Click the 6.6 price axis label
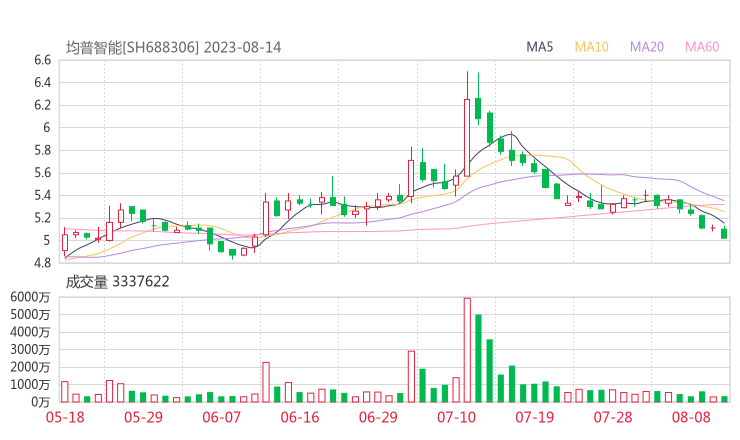This screenshot has width=740, height=440. pyautogui.click(x=42, y=60)
